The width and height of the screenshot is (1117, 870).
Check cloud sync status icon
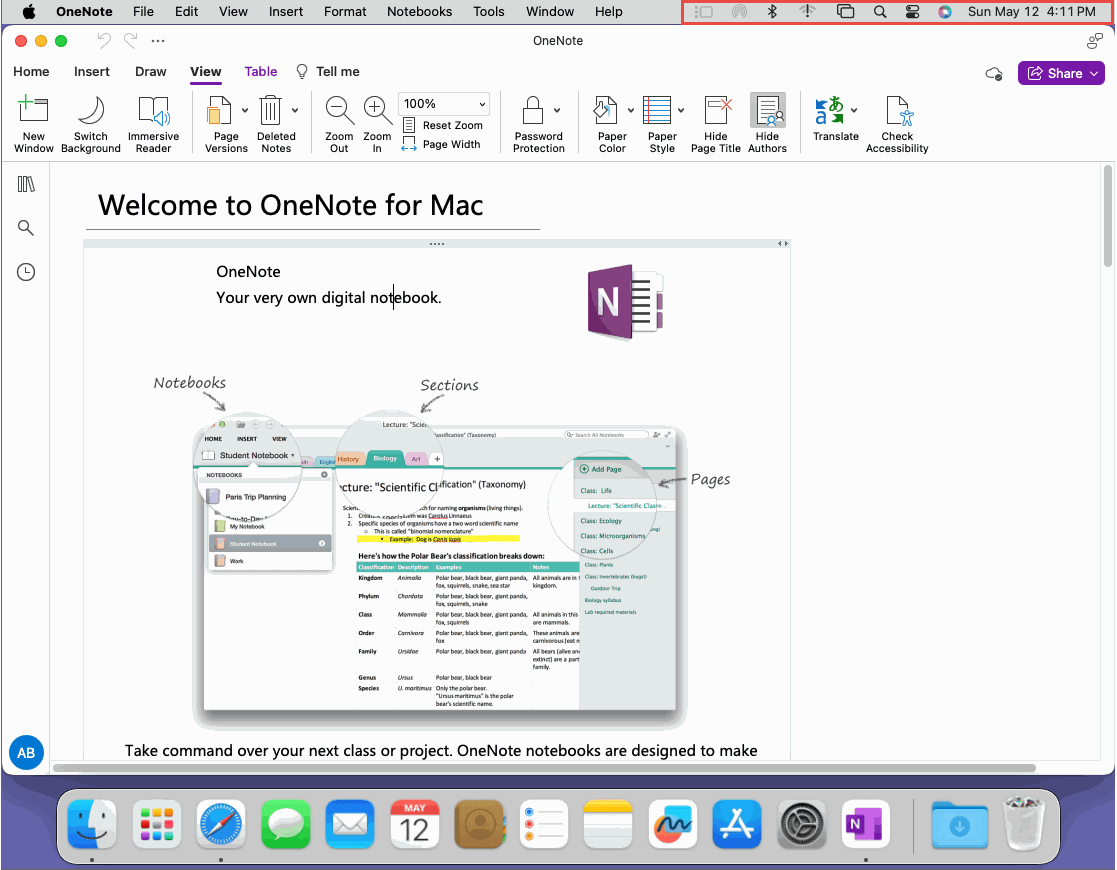tap(994, 73)
